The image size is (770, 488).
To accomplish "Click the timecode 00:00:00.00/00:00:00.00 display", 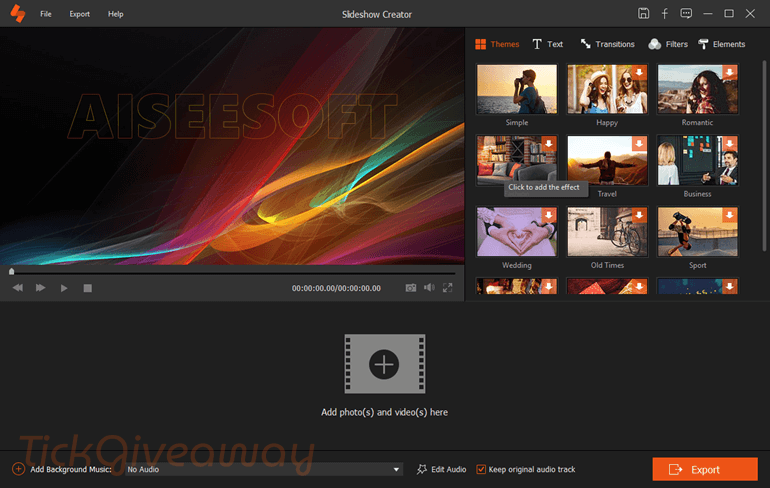I will (x=336, y=288).
